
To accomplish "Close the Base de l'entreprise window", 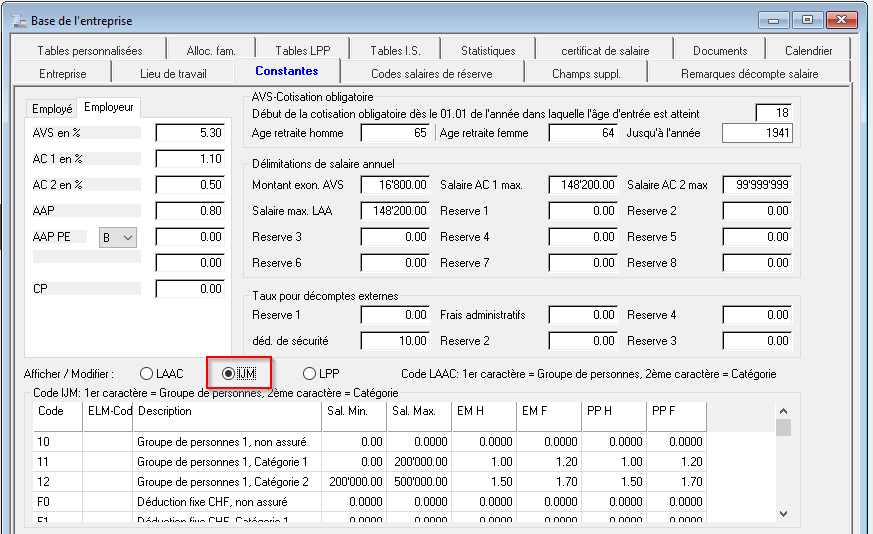I will pyautogui.click(x=841, y=21).
